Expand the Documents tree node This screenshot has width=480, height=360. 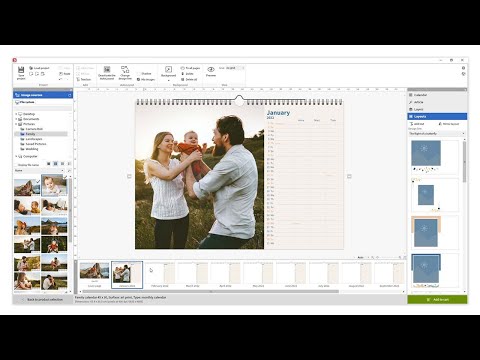tap(16, 119)
